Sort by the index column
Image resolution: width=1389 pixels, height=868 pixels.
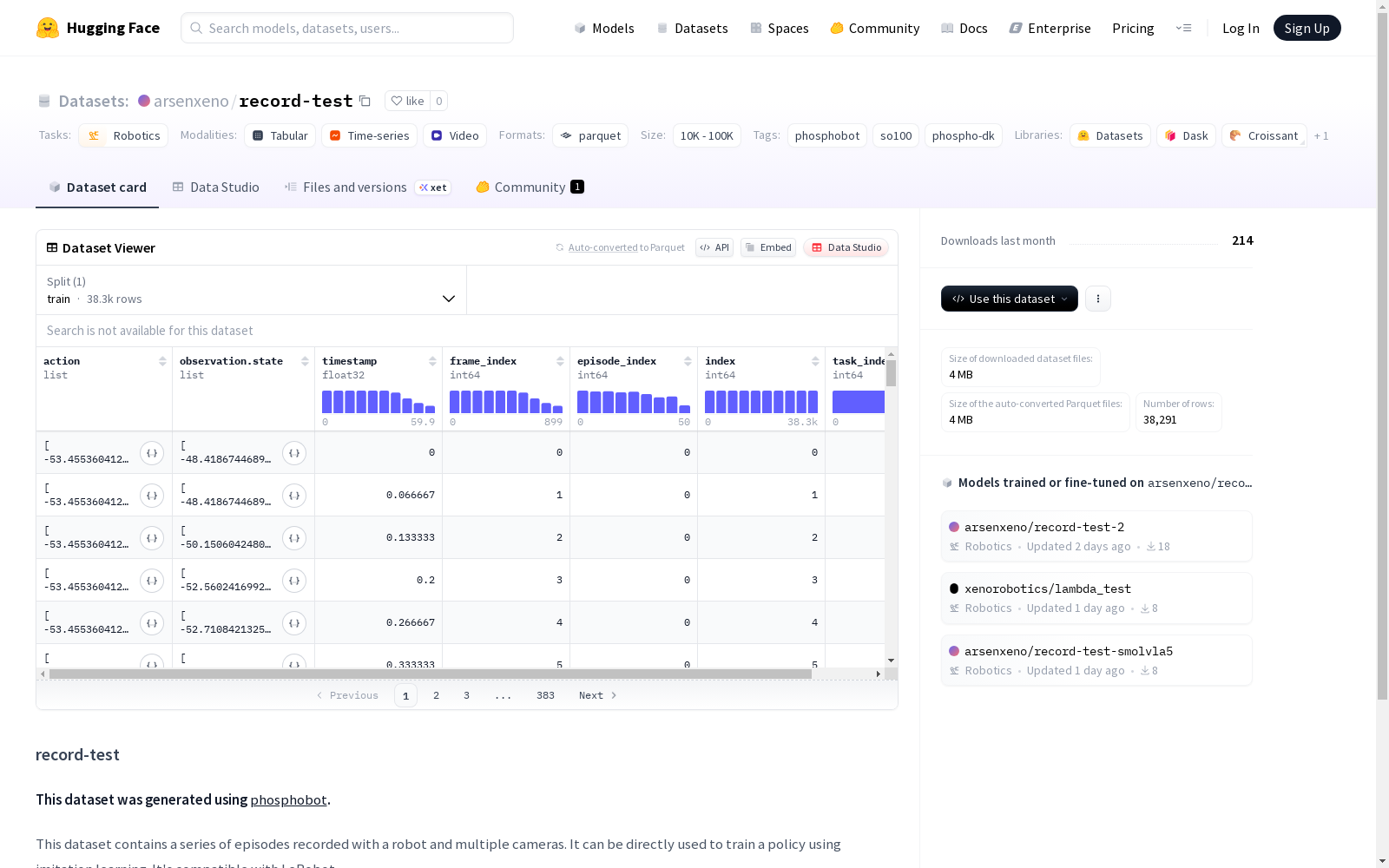(815, 361)
